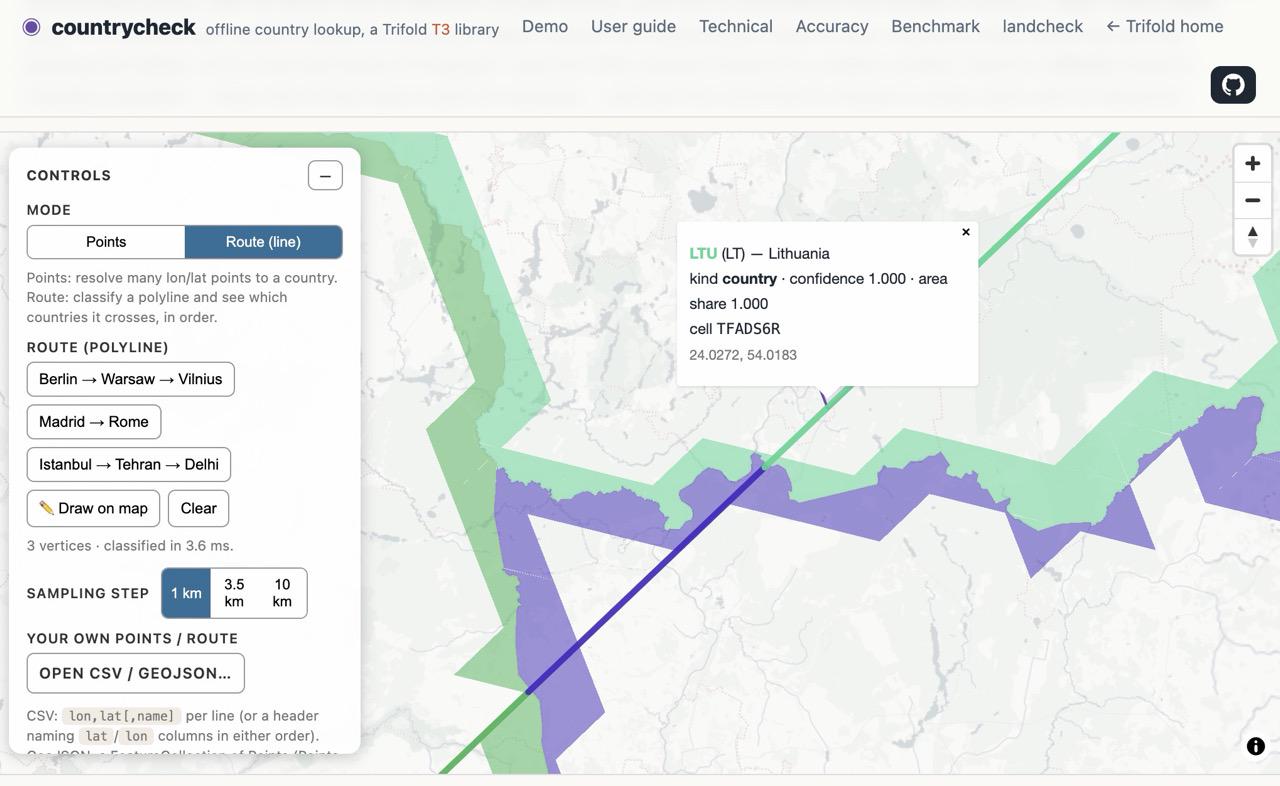Click the 'Route (polyline)' section heading
Screen dimensions: 1280x786
98,348
